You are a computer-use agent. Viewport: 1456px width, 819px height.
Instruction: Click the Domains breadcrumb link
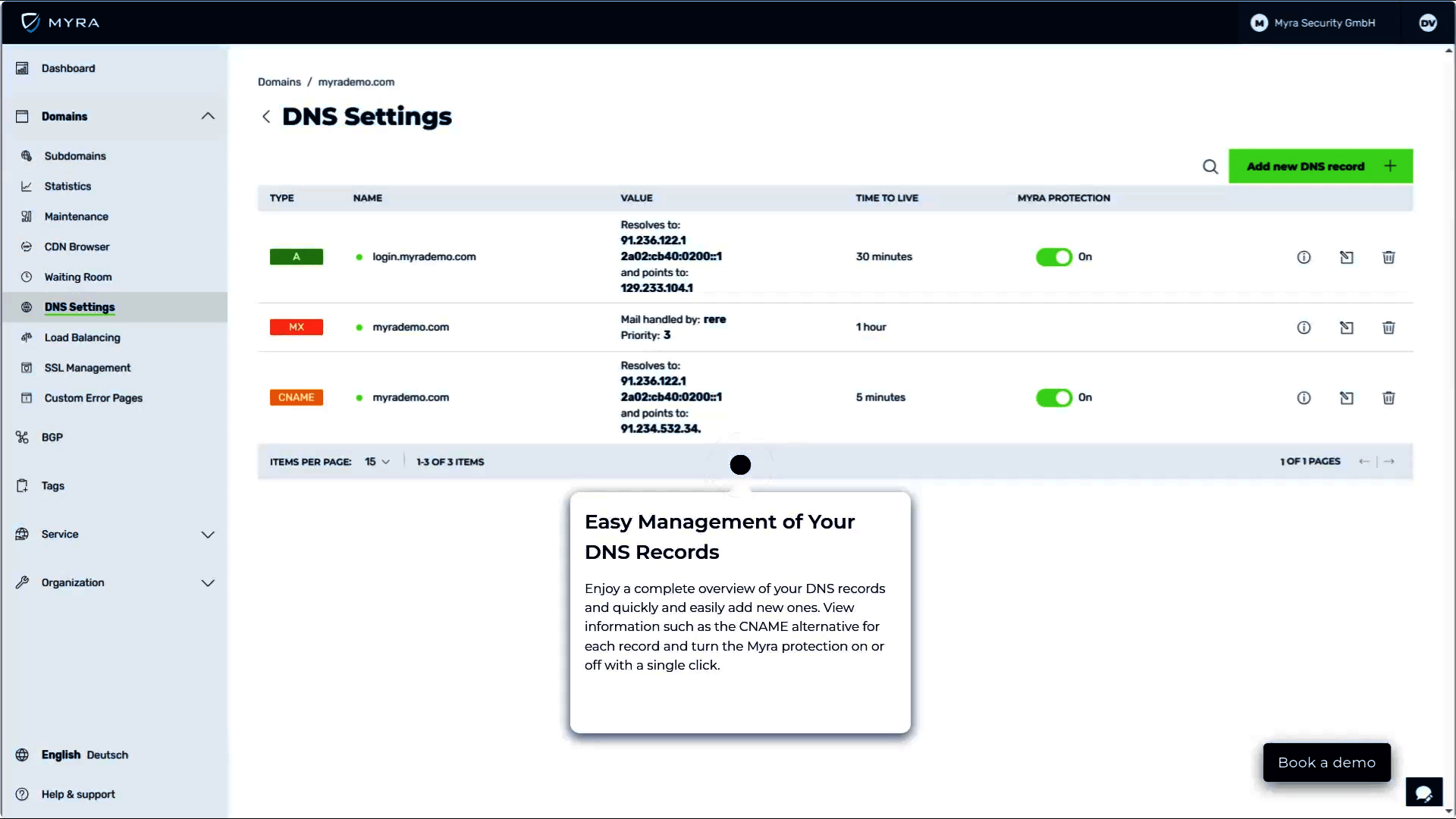click(x=279, y=82)
